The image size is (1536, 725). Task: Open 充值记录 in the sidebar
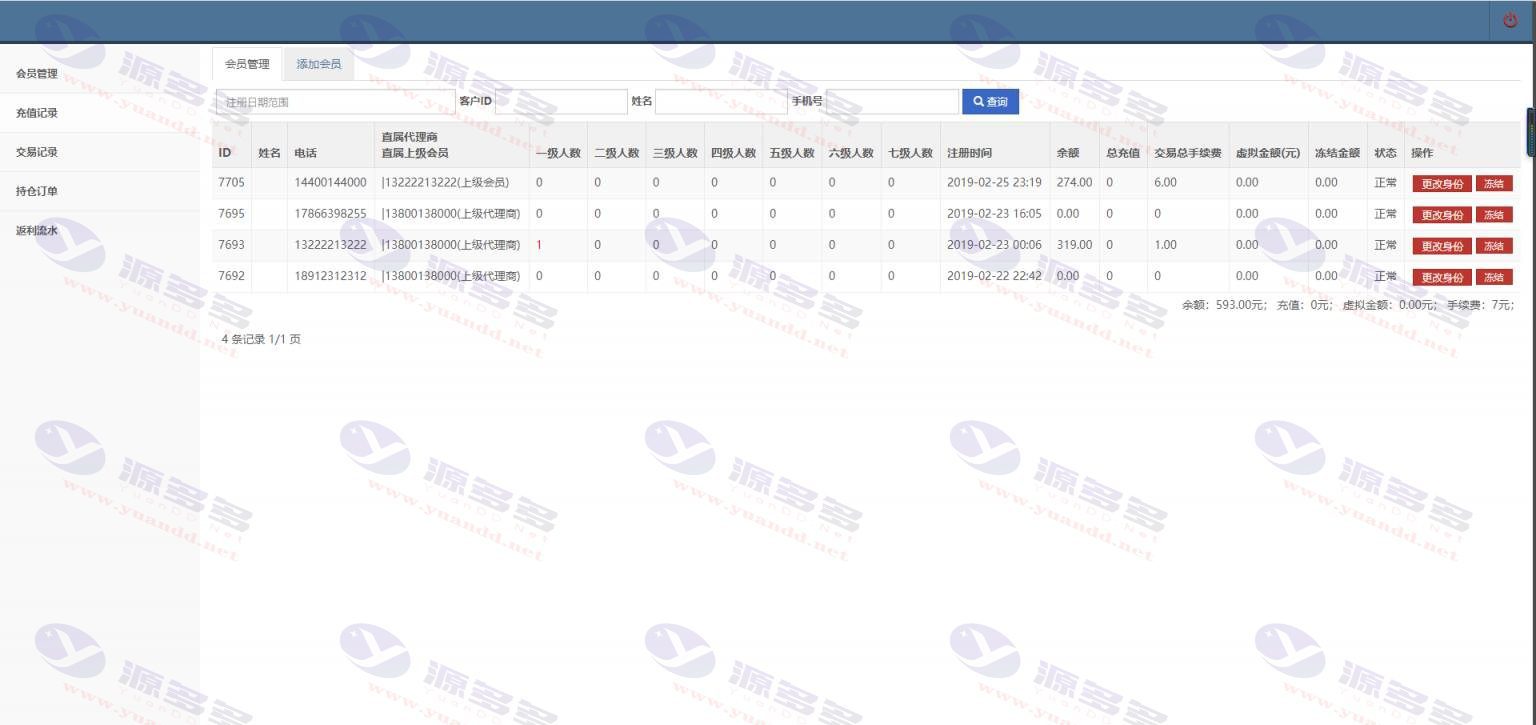(37, 113)
